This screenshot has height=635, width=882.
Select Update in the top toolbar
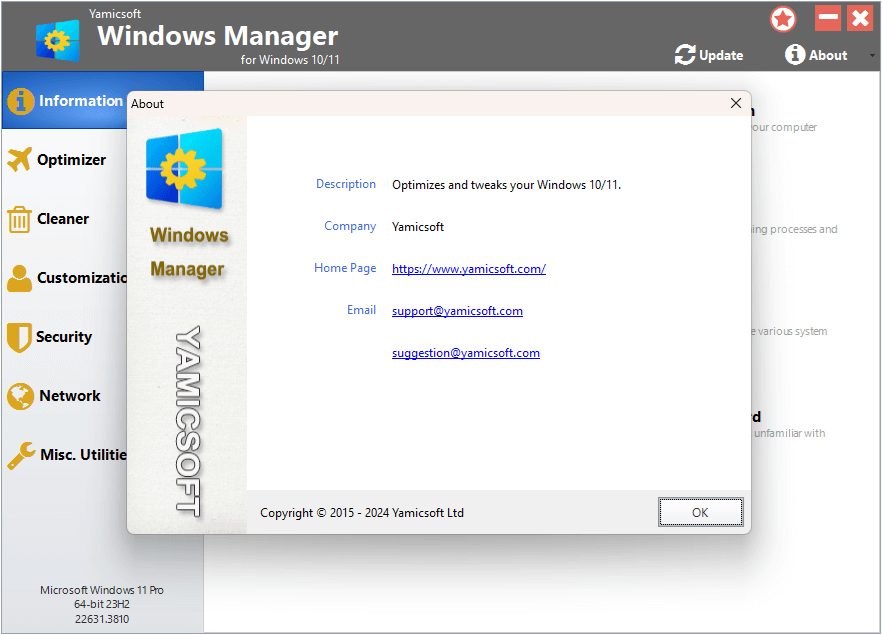pos(719,55)
